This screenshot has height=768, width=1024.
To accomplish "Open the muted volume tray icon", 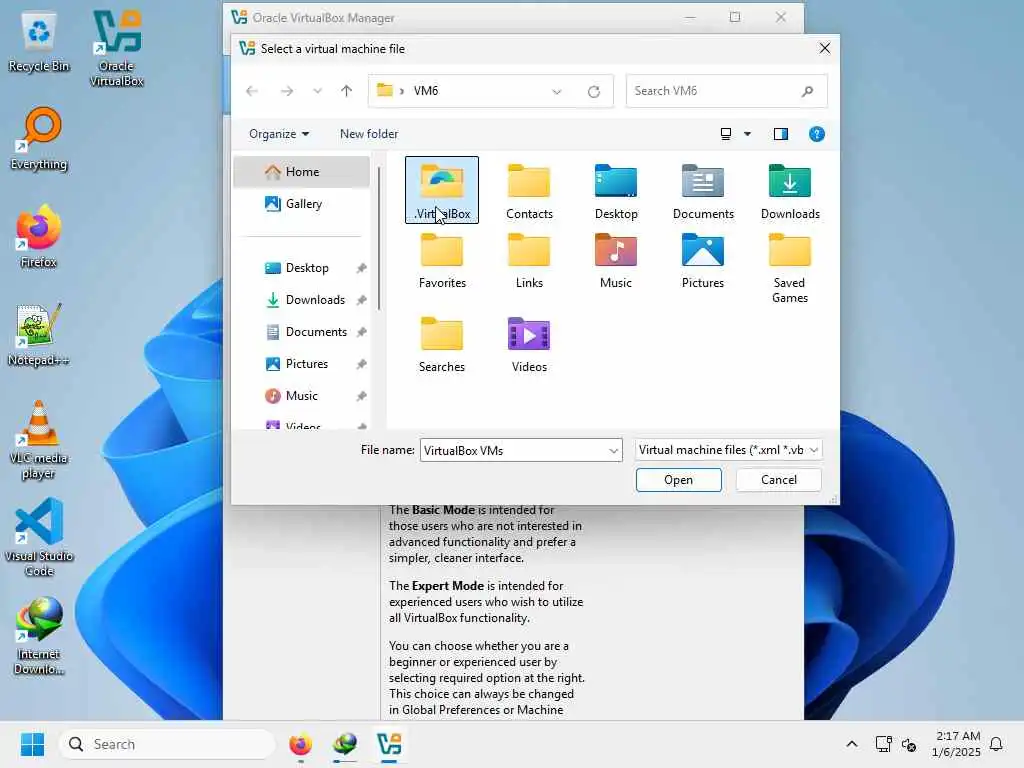I will [908, 744].
